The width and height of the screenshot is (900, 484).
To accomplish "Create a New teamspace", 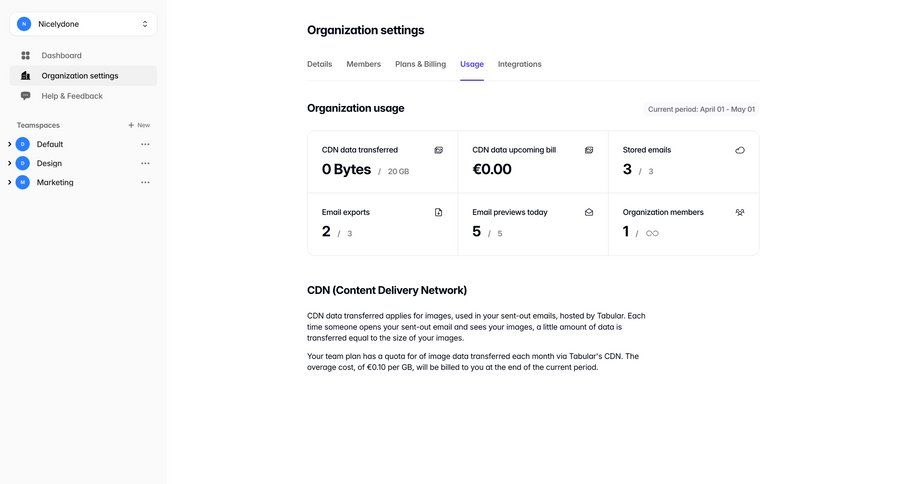I will [139, 125].
